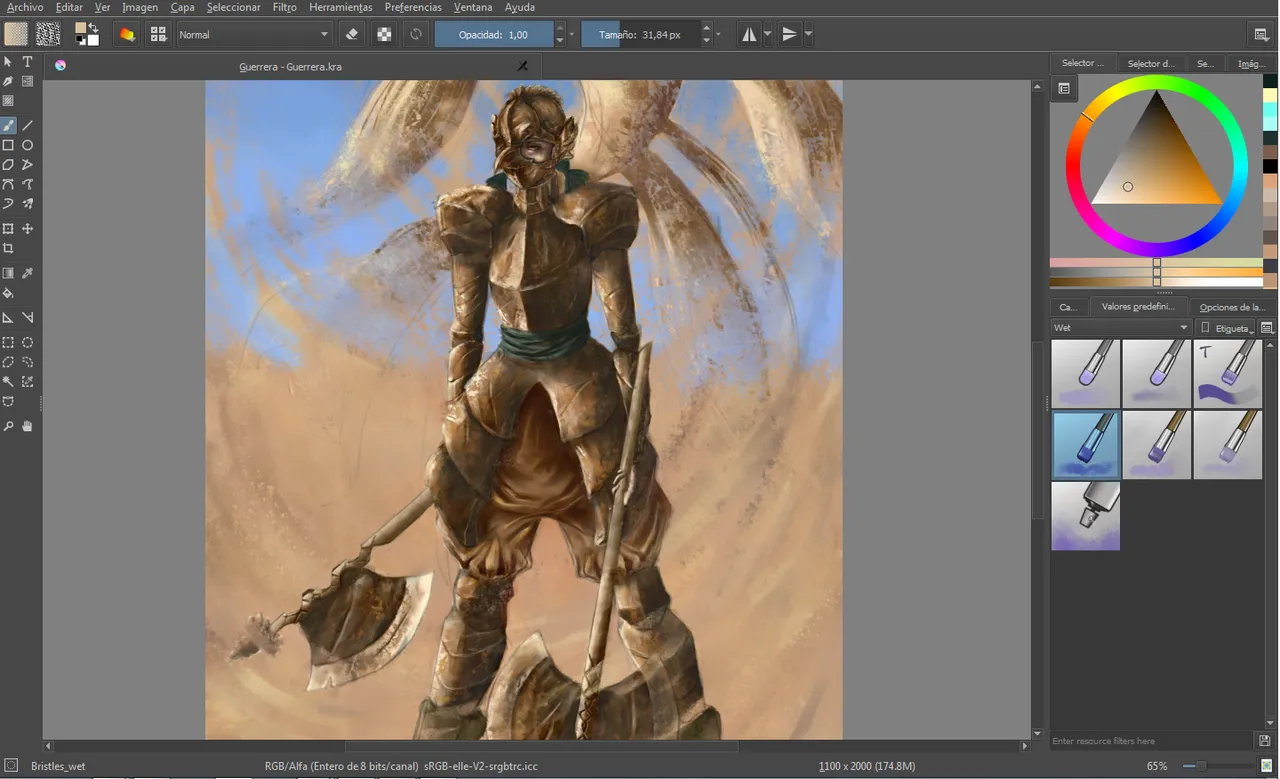
Task: Select the Crop tool
Action: click(x=8, y=248)
